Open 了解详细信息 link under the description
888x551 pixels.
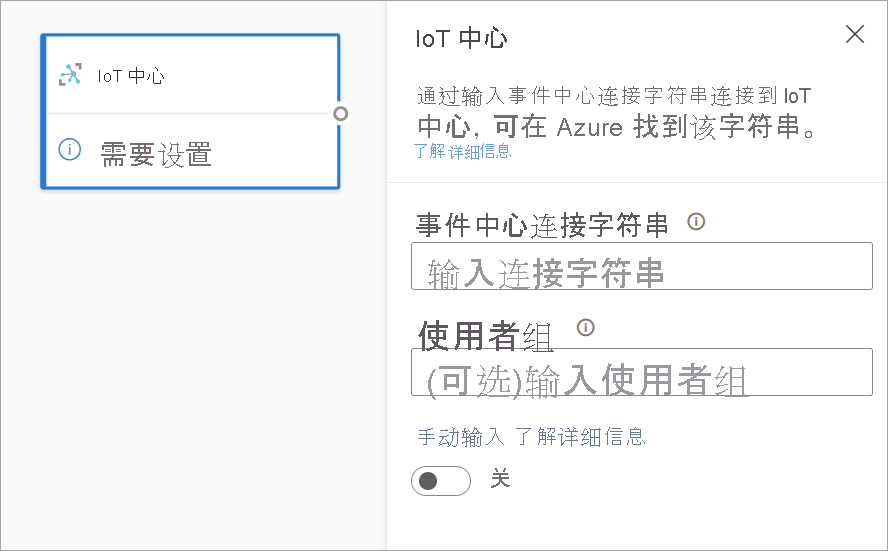[462, 152]
